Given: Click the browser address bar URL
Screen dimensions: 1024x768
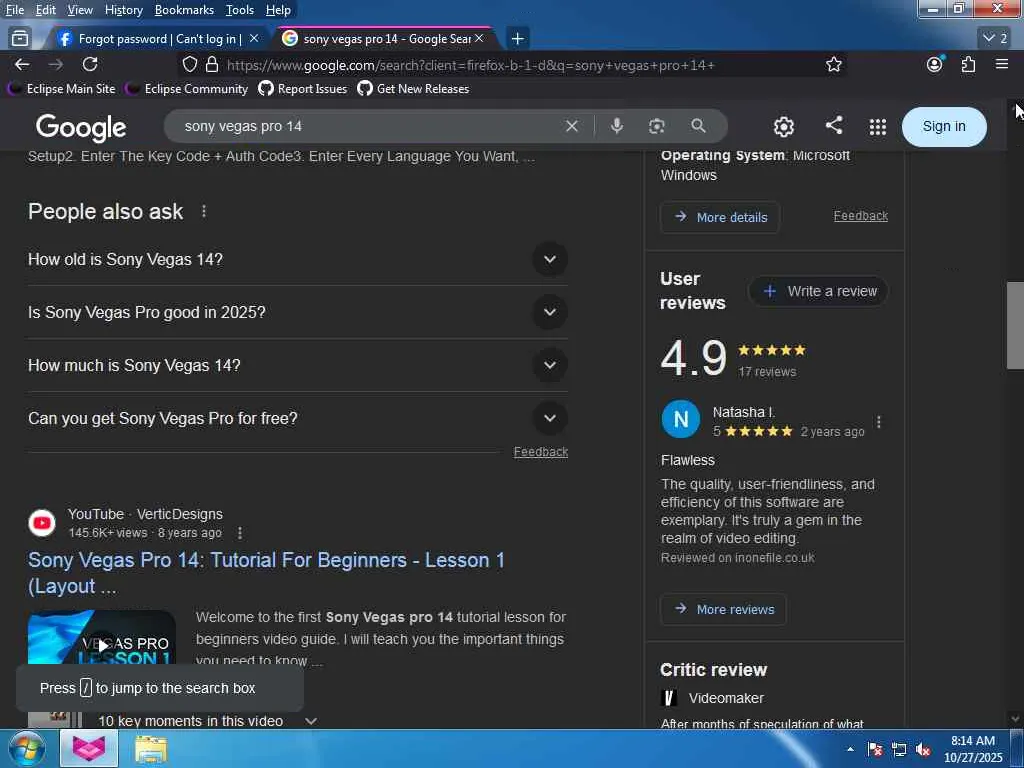Looking at the screenshot, I should click(x=470, y=65).
